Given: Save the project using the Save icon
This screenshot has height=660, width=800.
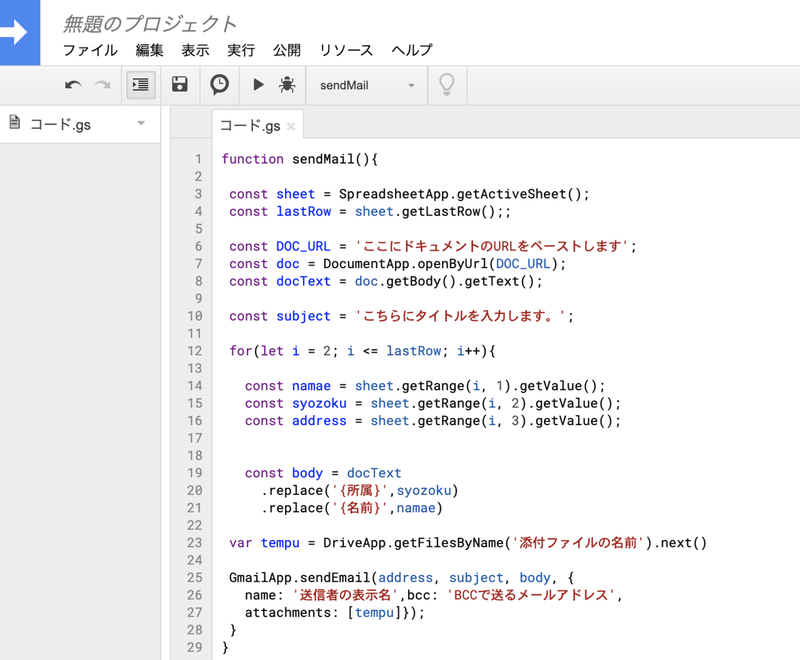Looking at the screenshot, I should coord(180,85).
